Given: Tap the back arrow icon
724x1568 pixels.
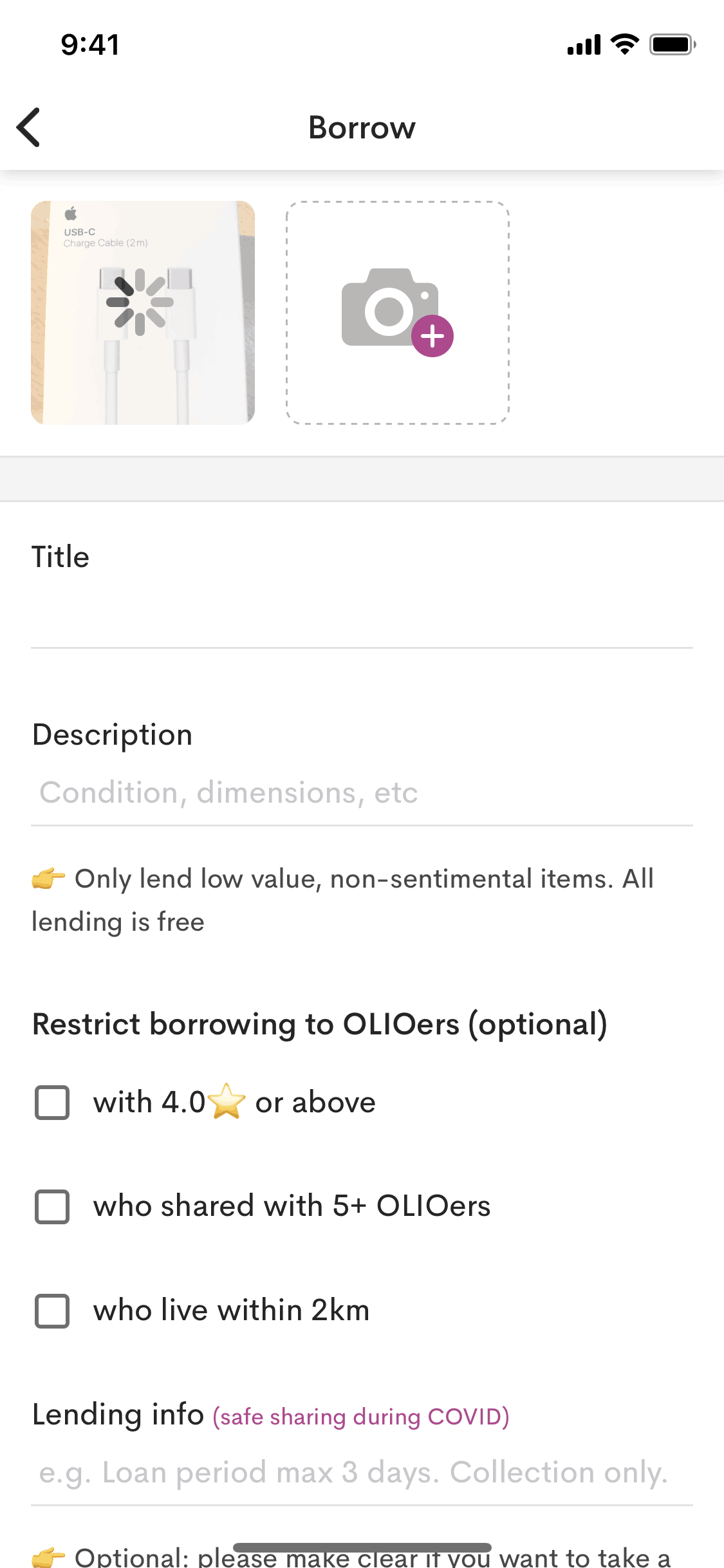Looking at the screenshot, I should coord(29,127).
